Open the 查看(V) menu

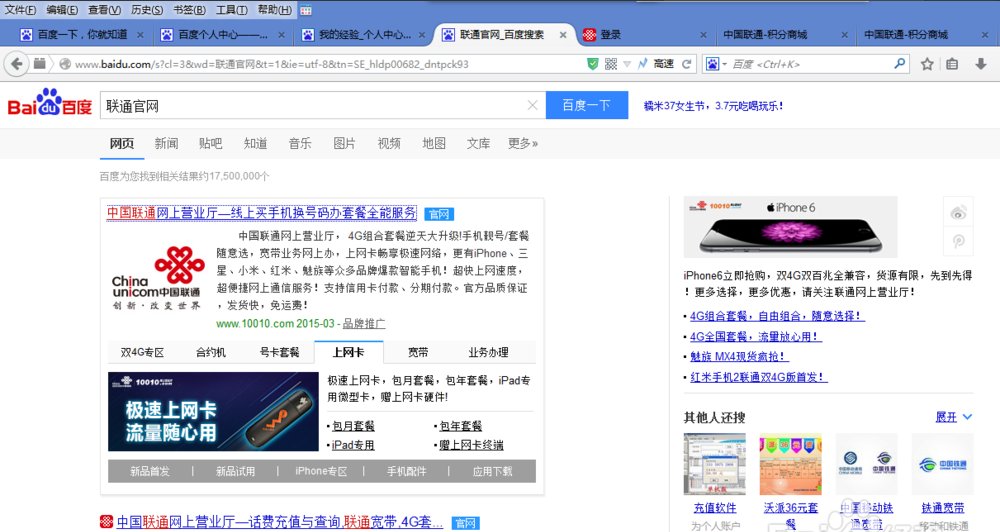105,10
